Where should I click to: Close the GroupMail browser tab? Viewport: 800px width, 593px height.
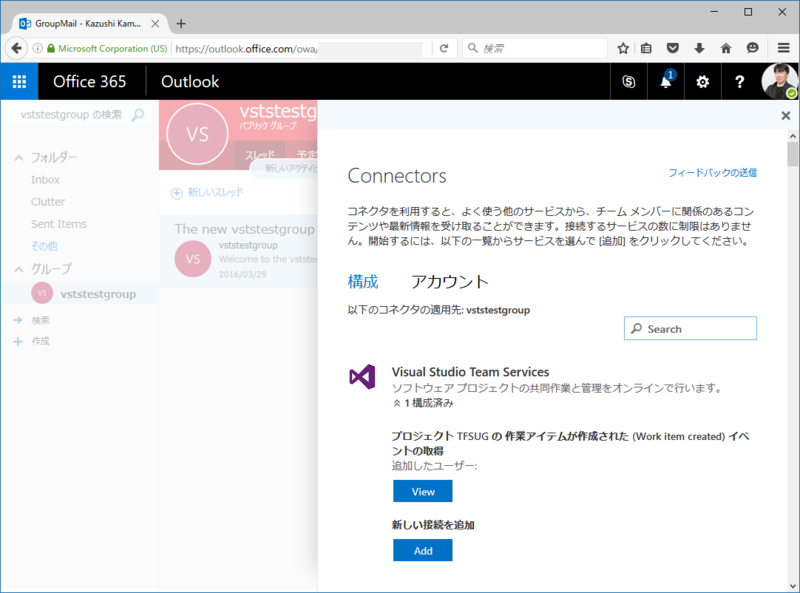[155, 23]
